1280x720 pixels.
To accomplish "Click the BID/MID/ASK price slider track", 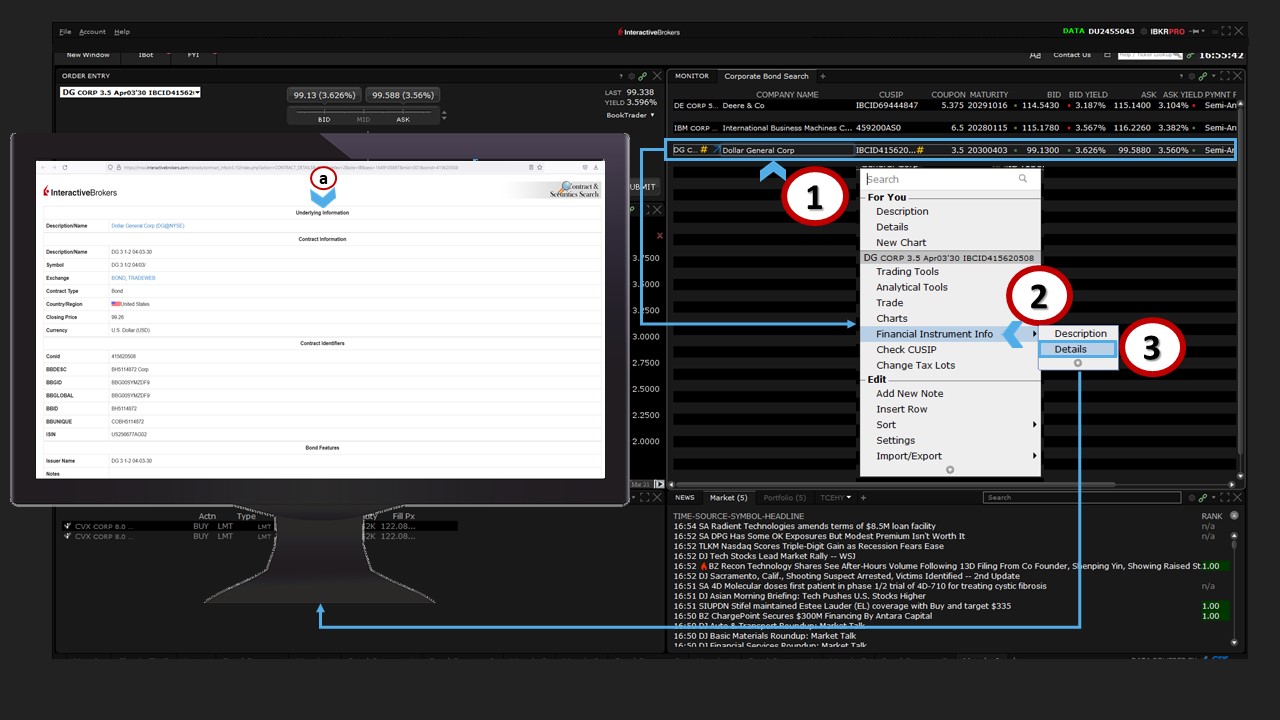I will coord(363,112).
